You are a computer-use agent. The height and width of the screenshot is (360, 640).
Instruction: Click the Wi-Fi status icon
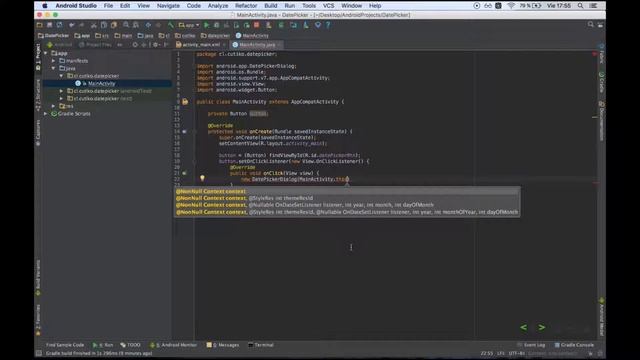pos(511,6)
